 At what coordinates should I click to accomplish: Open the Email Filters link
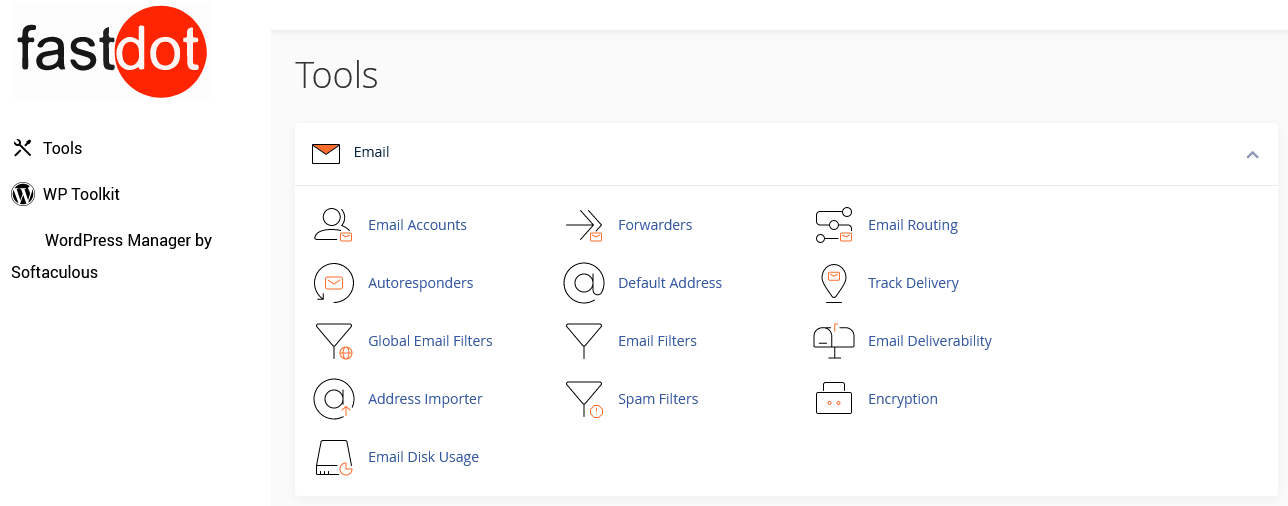click(657, 341)
